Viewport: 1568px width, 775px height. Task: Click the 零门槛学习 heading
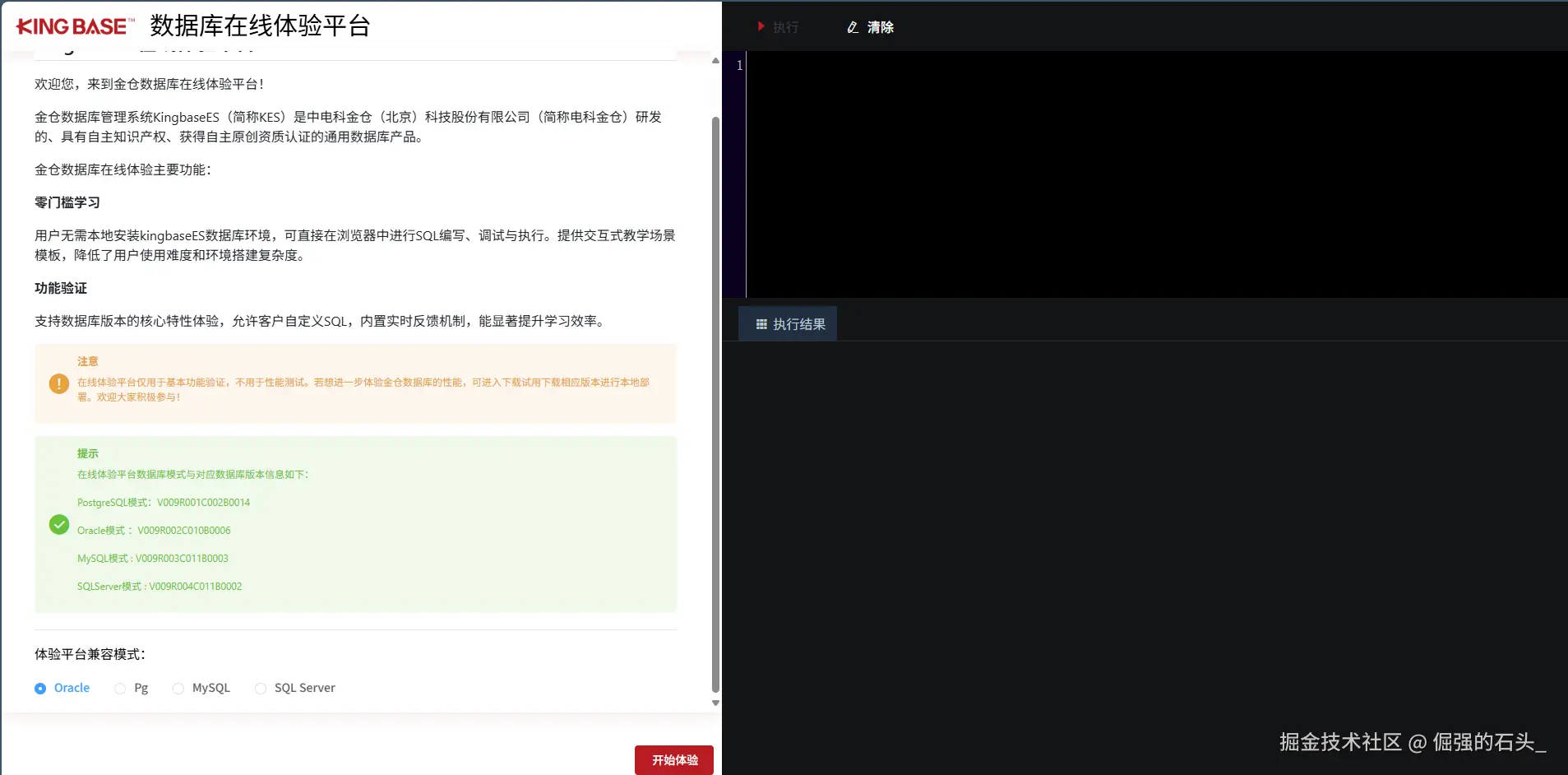67,202
